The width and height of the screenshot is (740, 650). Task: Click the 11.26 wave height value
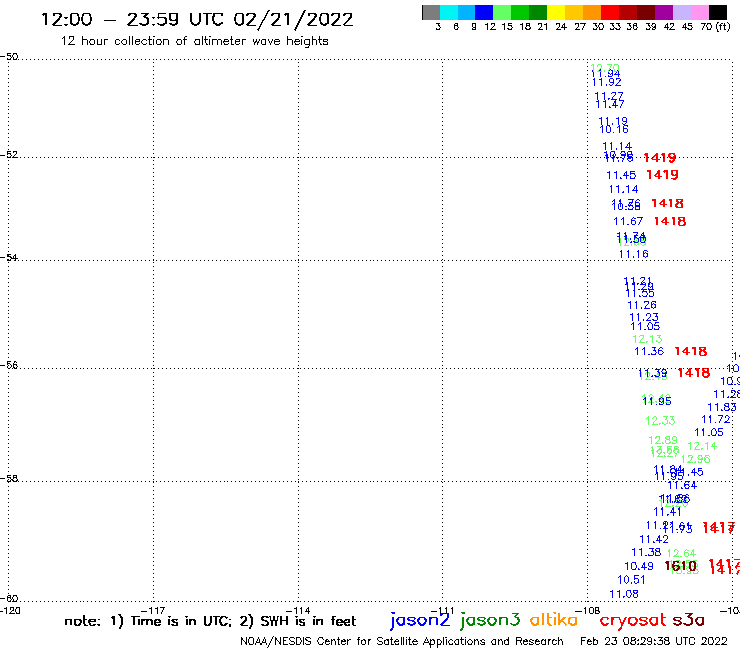pyautogui.click(x=642, y=305)
